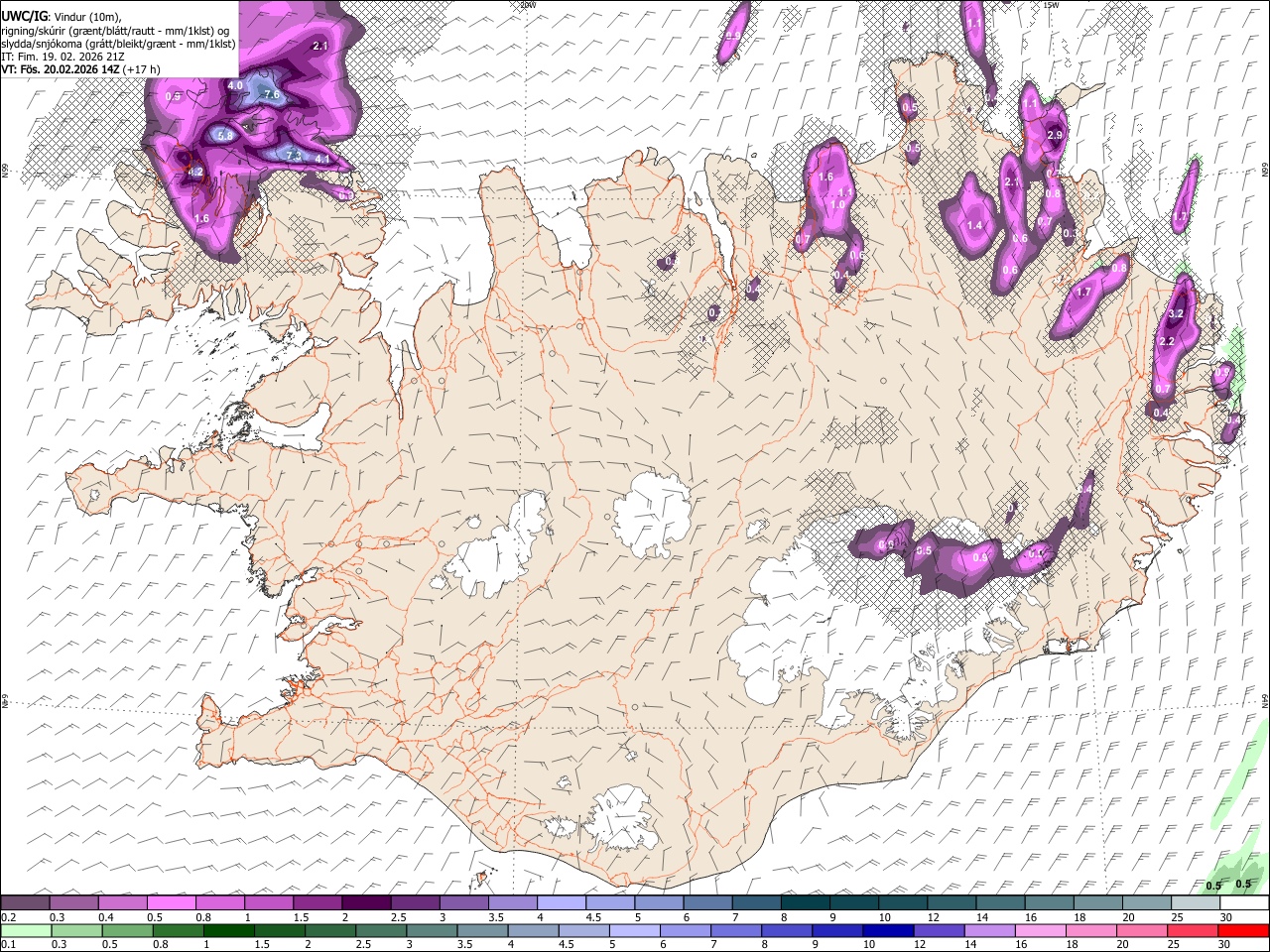1270x952 pixels.
Task: Click the 4.1 value label on the map
Action: click(321, 159)
